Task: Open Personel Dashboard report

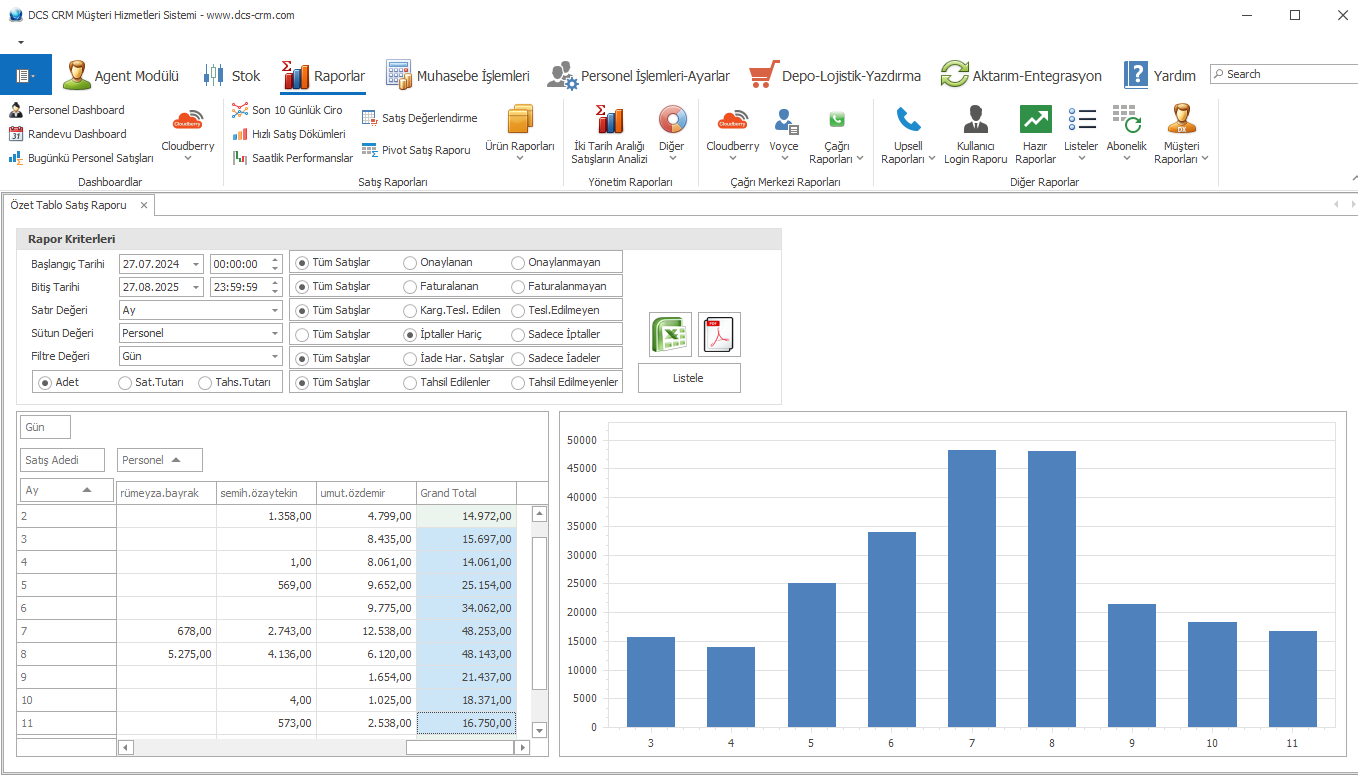Action: click(x=67, y=110)
